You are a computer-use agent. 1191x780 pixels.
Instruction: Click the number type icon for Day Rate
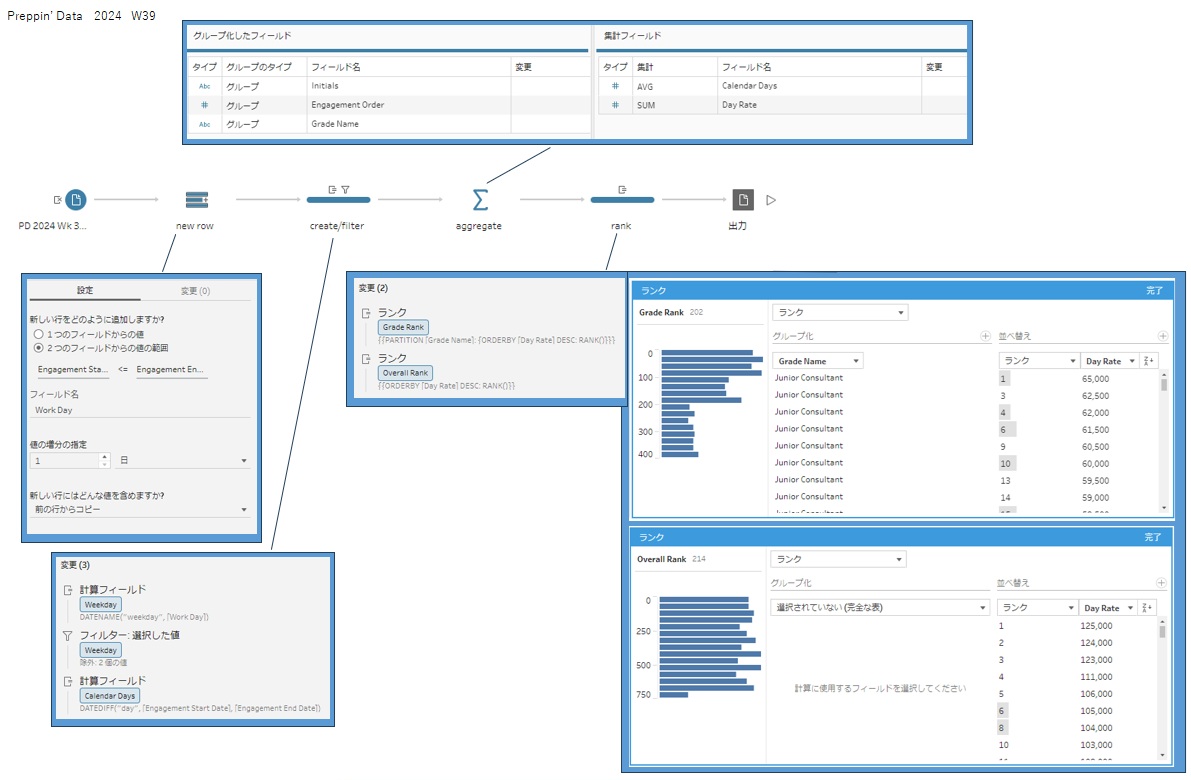tap(615, 105)
